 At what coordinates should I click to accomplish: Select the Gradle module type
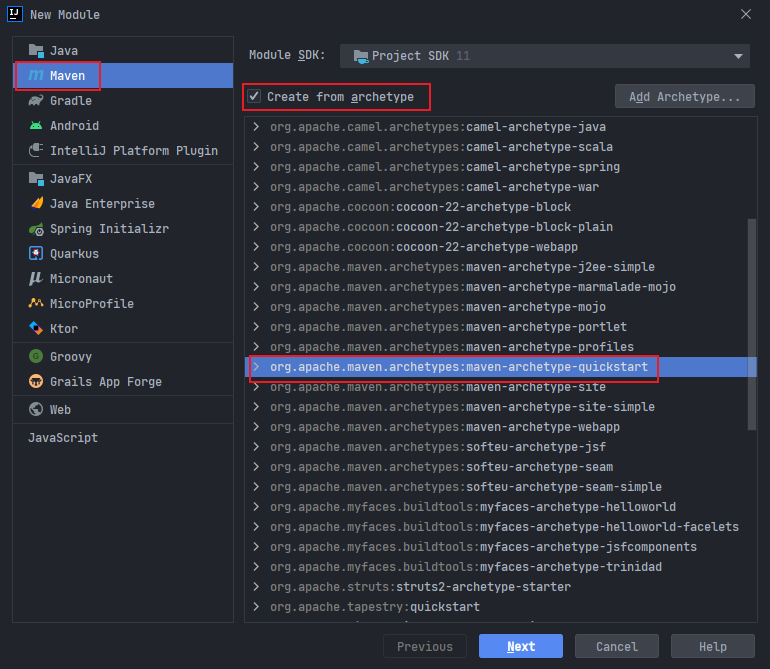[x=123, y=101]
